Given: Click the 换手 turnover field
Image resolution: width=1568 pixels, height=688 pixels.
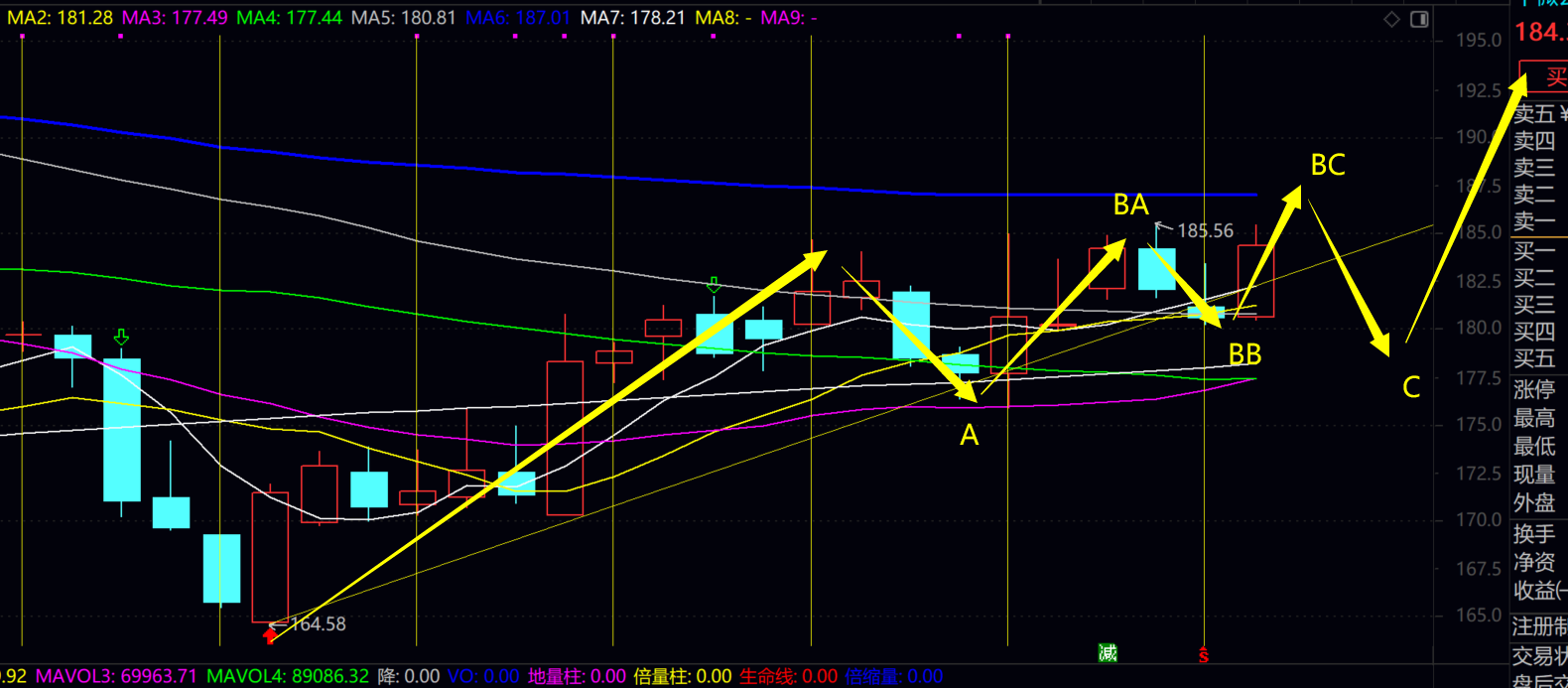Looking at the screenshot, I should [1534, 534].
